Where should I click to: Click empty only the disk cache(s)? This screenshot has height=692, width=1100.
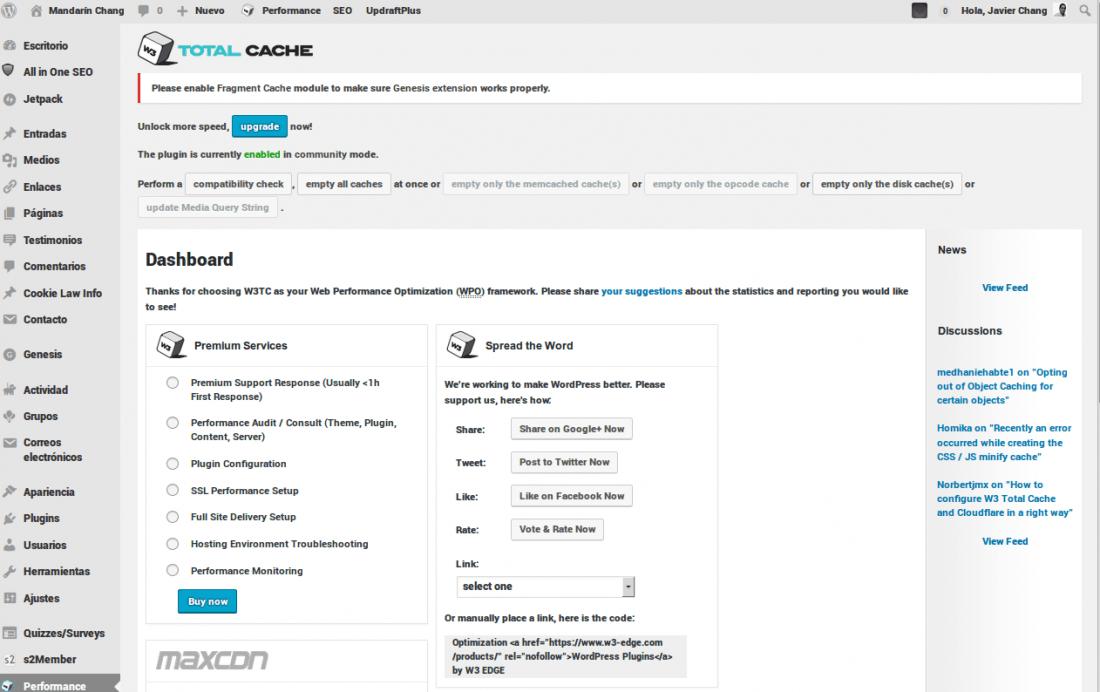point(887,184)
